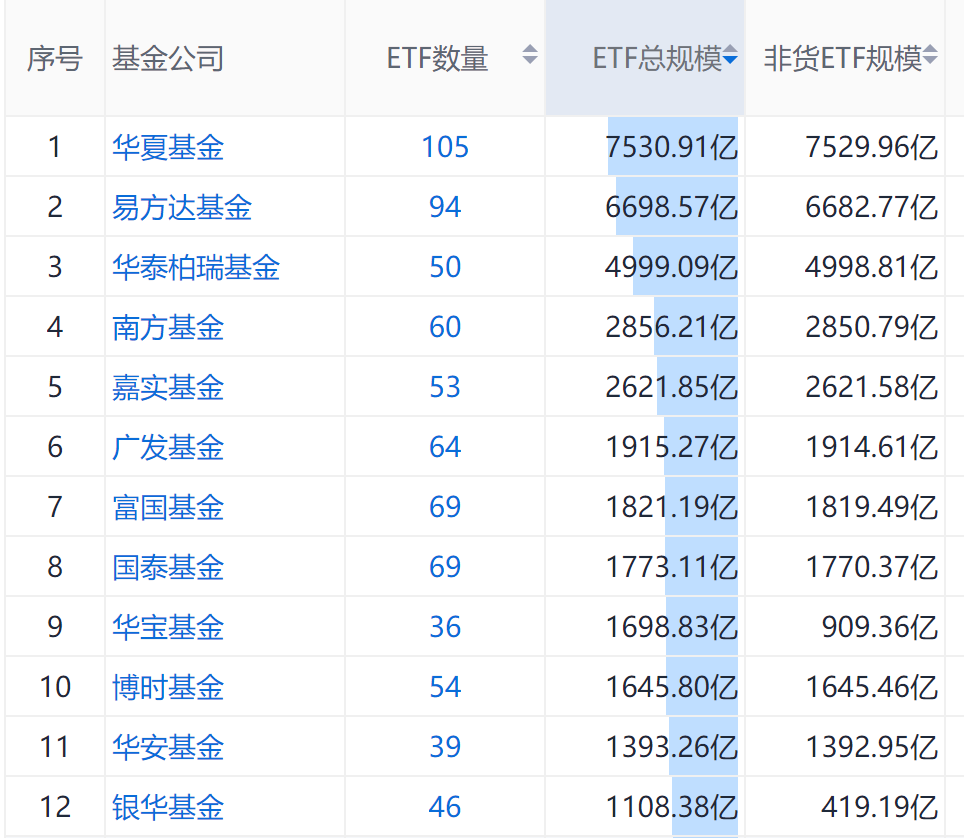Select non-monetary value 6682.77亿
The height and width of the screenshot is (838, 964).
pyautogui.click(x=872, y=207)
